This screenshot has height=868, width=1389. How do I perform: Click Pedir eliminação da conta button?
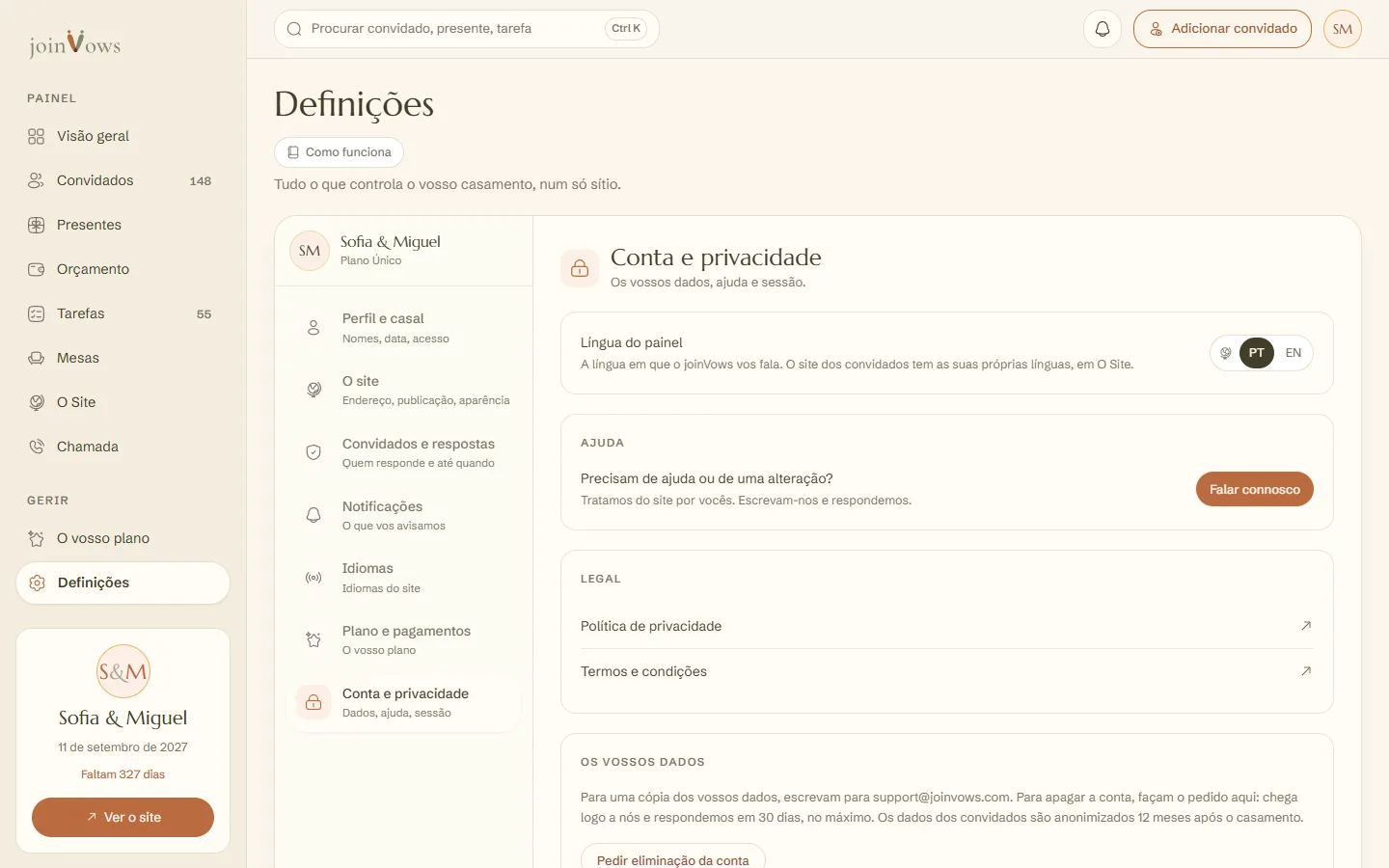pyautogui.click(x=673, y=858)
